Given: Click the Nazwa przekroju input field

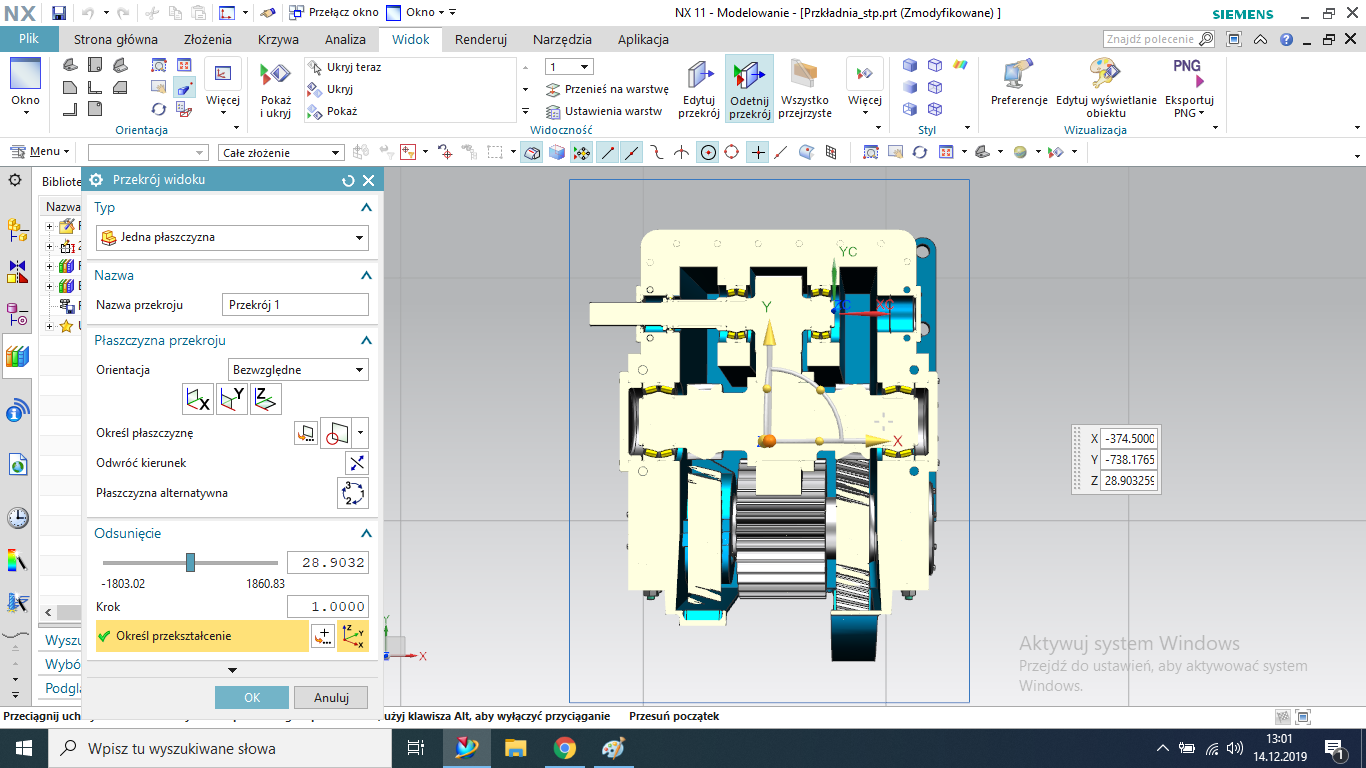Looking at the screenshot, I should tap(295, 305).
